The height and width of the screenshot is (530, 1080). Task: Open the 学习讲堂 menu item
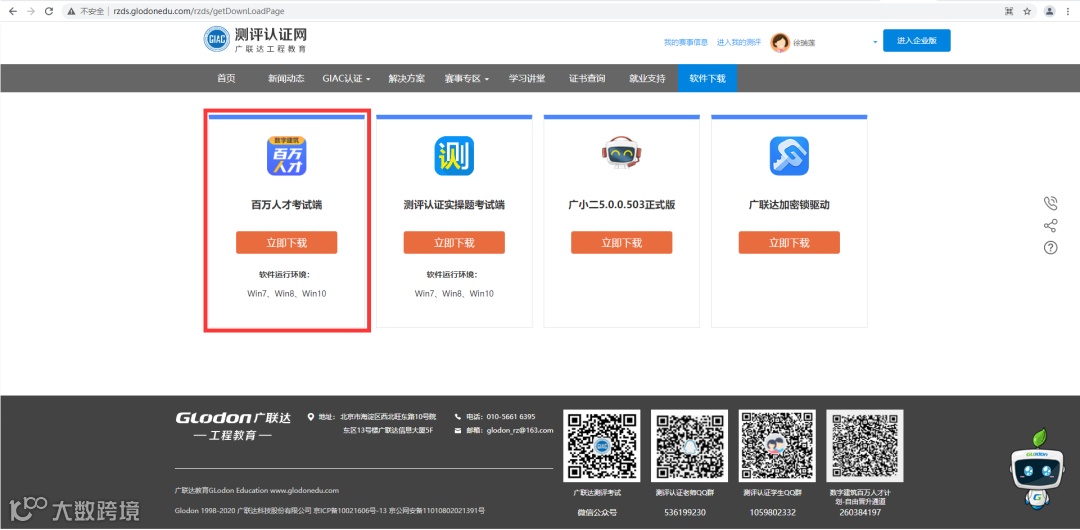527,79
